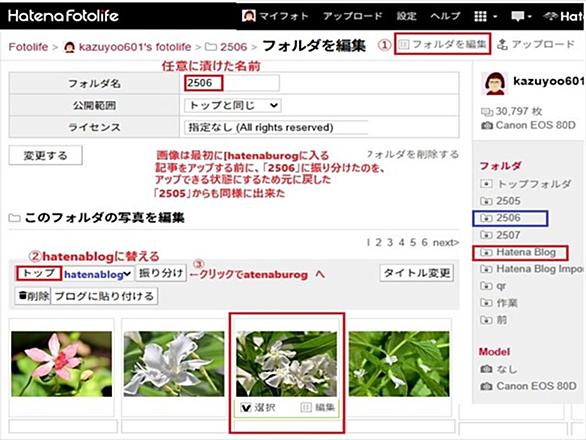Select the pink flower thumbnail

pyautogui.click(x=62, y=364)
